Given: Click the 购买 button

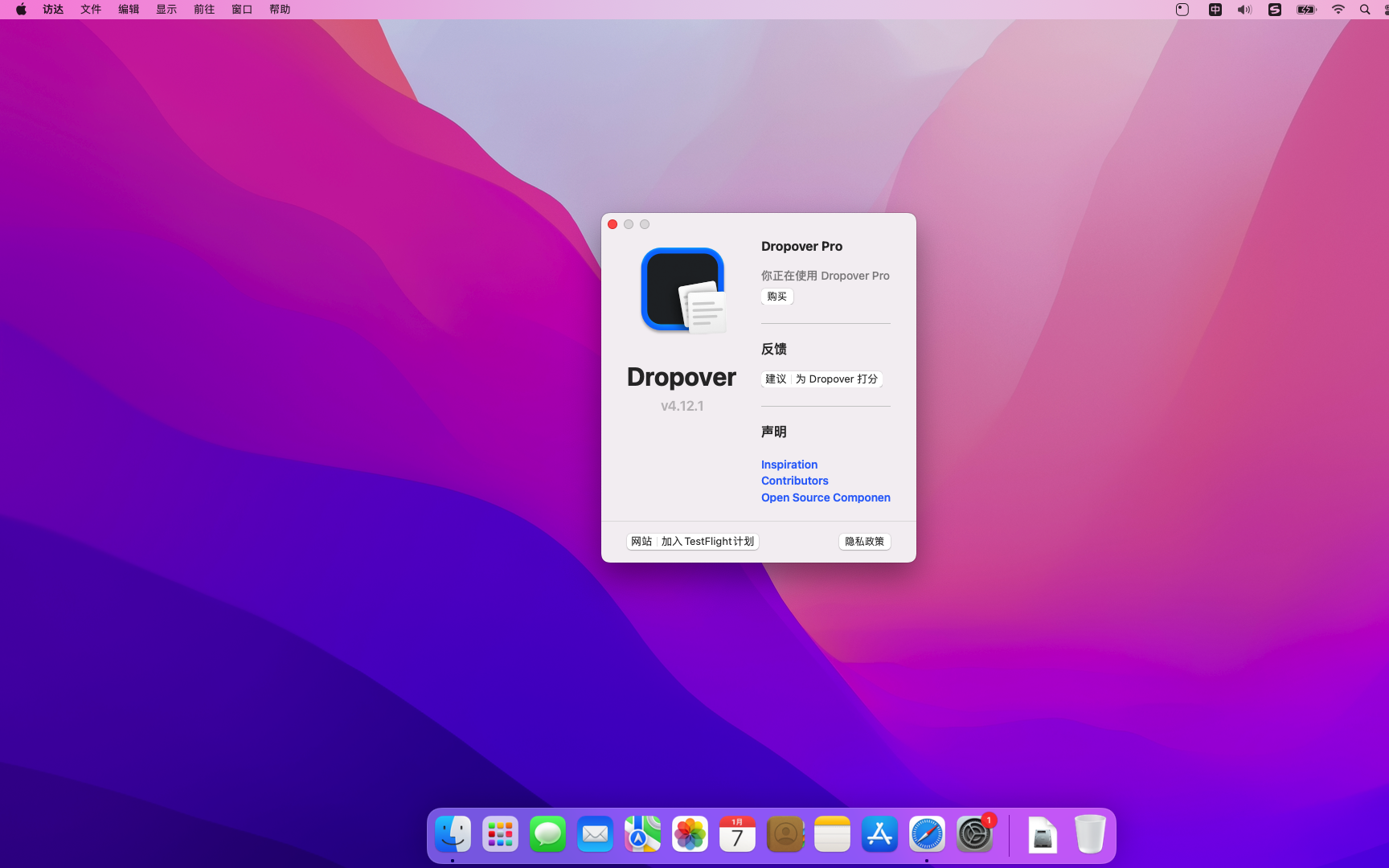Looking at the screenshot, I should pos(777,297).
